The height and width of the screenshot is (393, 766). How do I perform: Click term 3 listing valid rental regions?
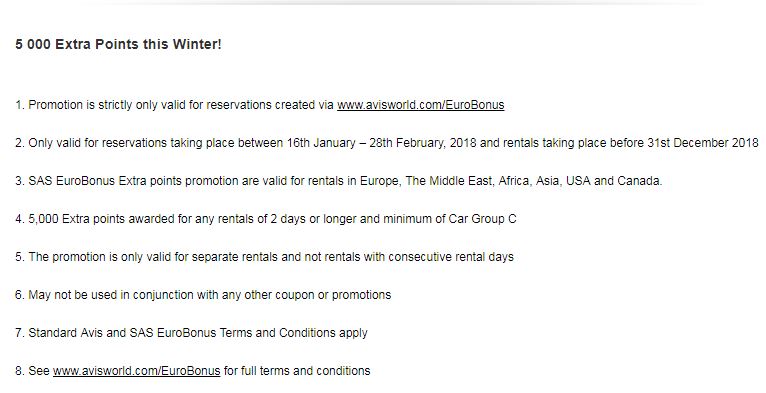coord(339,181)
